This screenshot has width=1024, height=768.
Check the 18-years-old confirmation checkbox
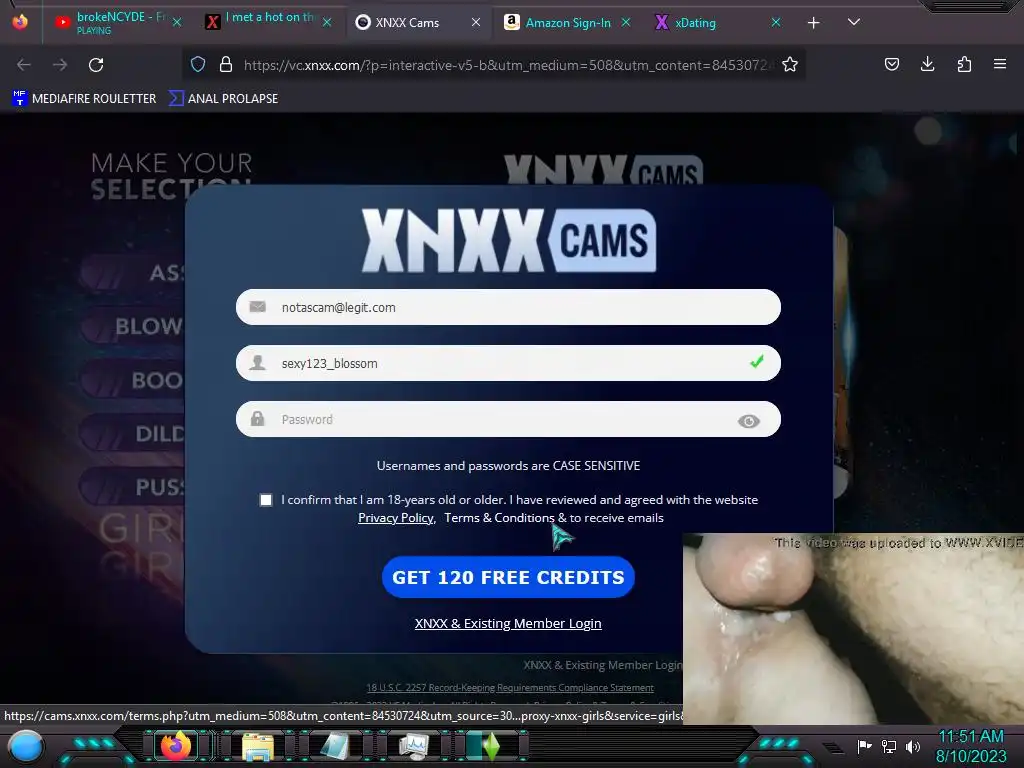point(266,500)
